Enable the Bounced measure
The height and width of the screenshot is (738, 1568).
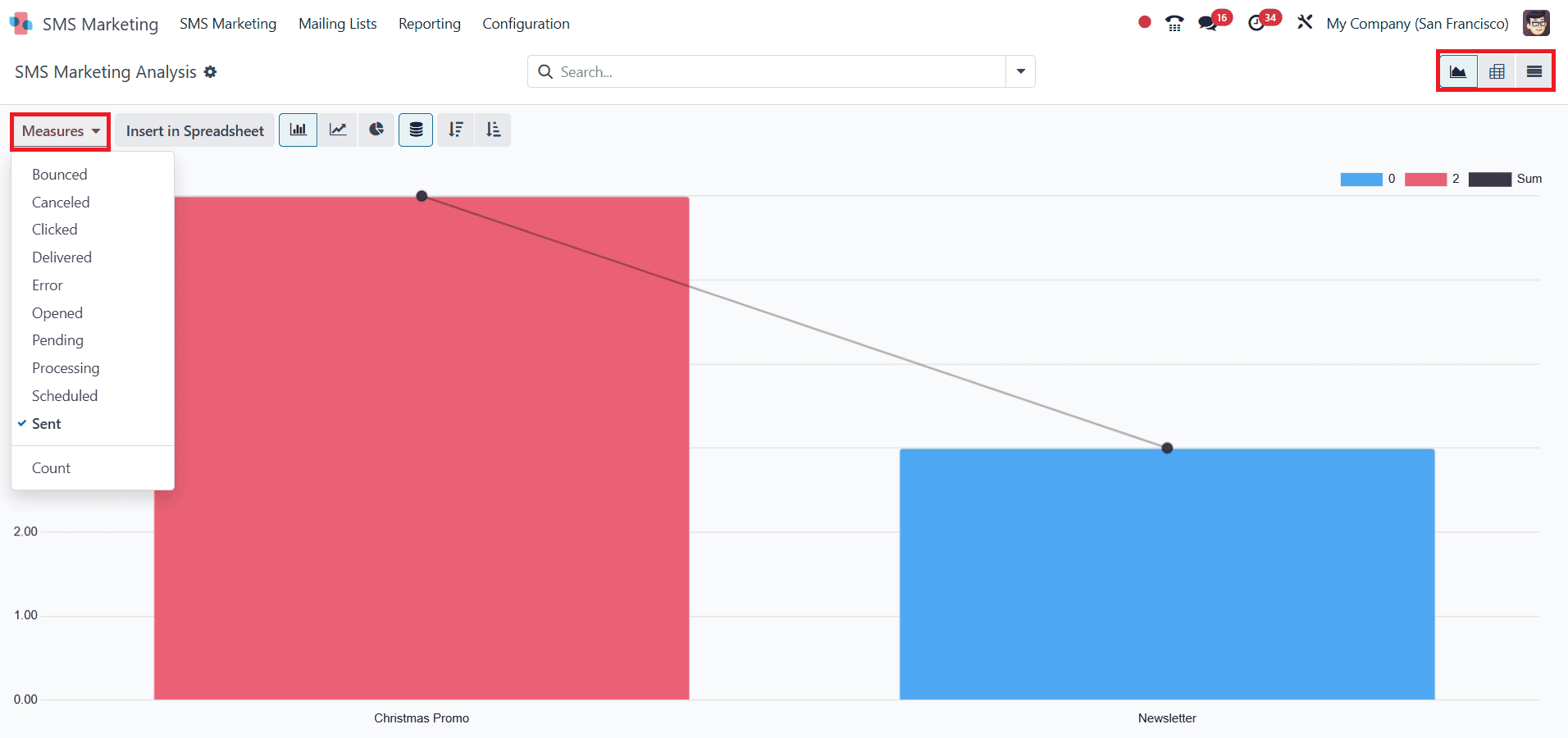(x=93, y=175)
